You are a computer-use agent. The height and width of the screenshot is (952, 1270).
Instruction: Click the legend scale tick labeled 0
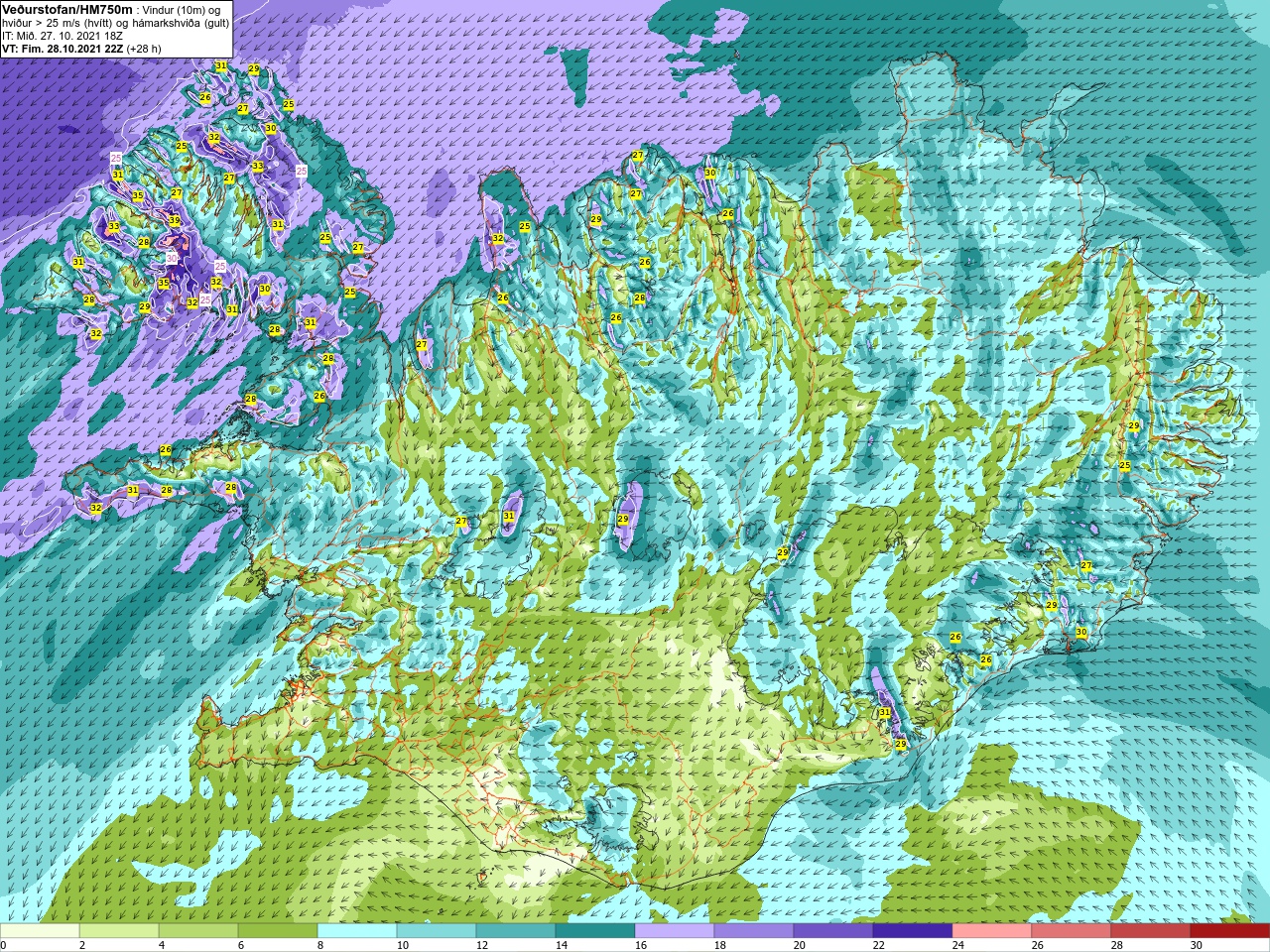coord(3,945)
